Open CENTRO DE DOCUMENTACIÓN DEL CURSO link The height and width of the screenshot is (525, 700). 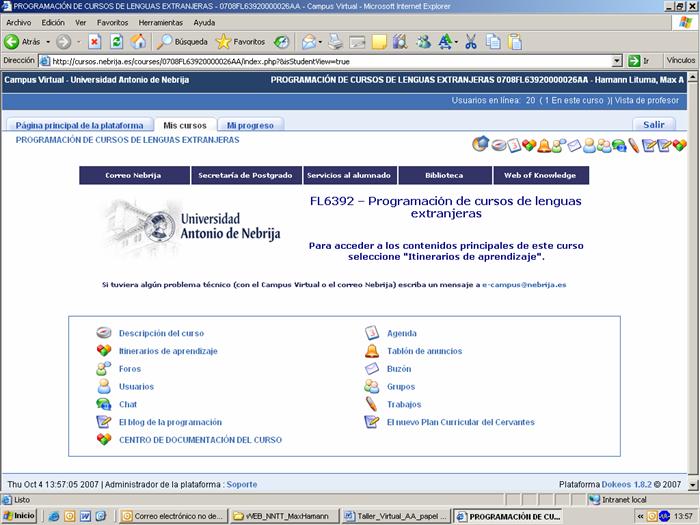pos(200,440)
